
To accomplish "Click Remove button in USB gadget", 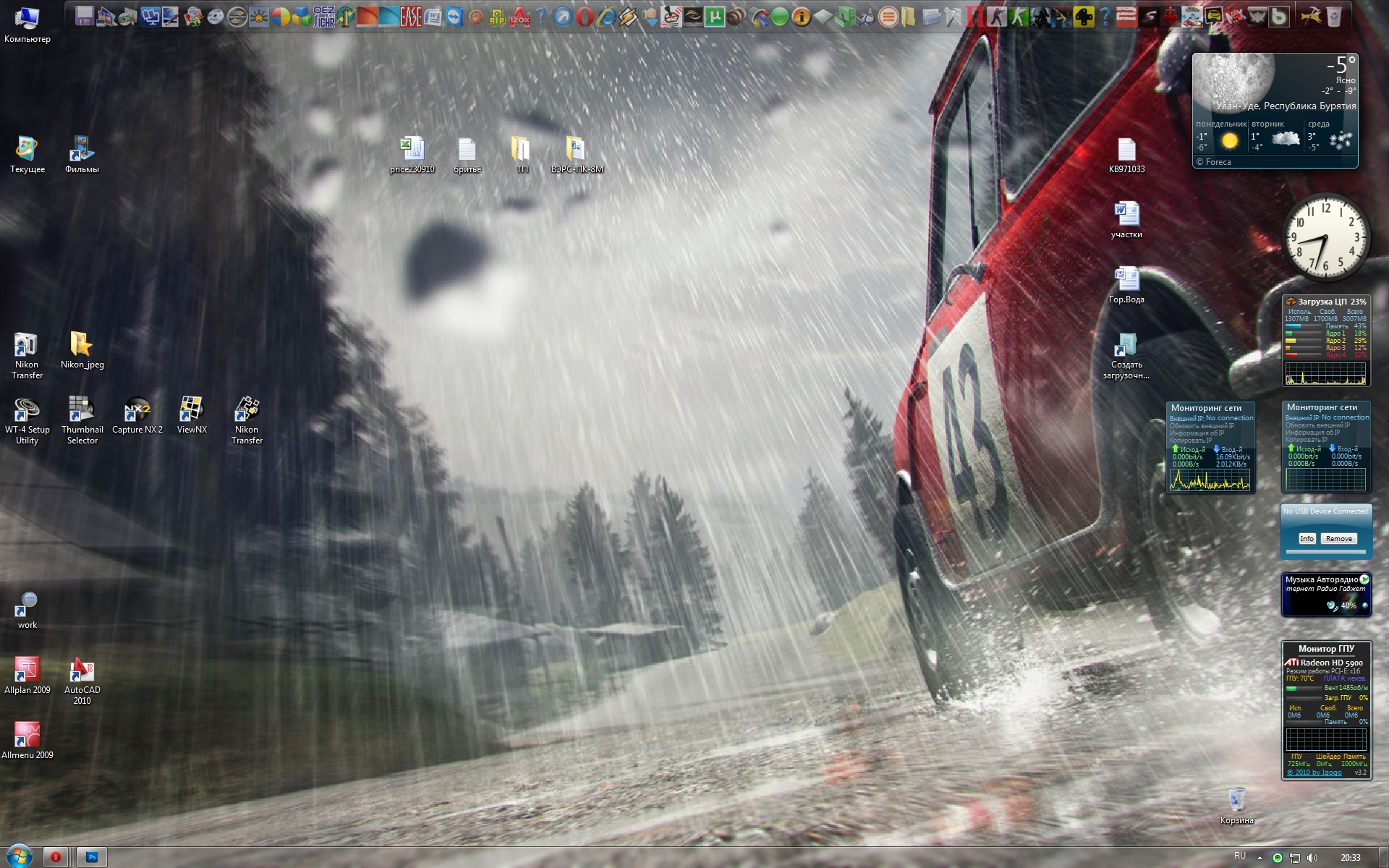I will click(1338, 539).
